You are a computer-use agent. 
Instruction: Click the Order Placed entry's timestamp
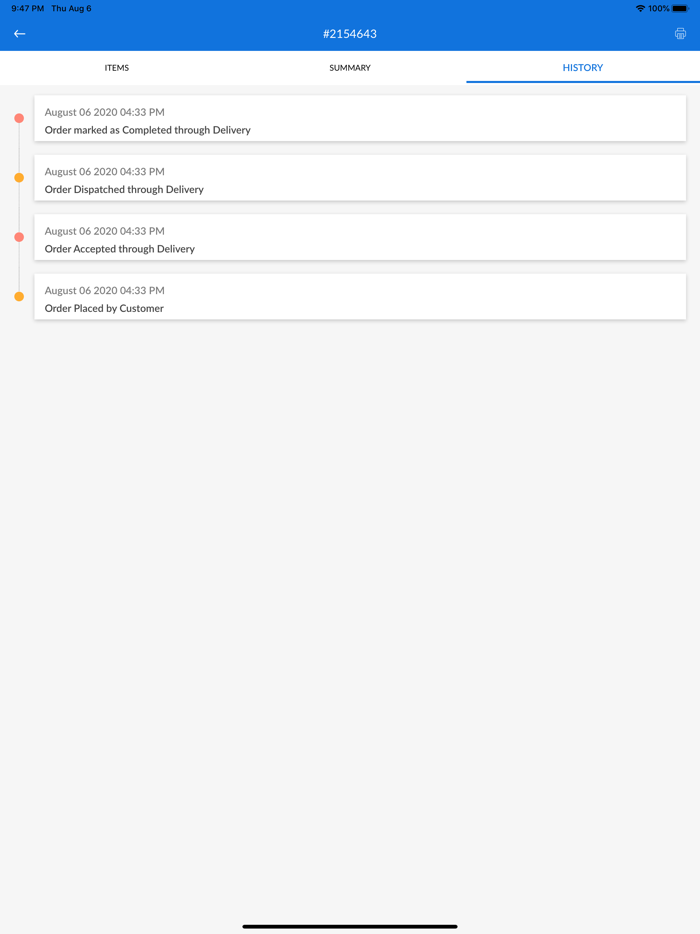[x=105, y=290]
